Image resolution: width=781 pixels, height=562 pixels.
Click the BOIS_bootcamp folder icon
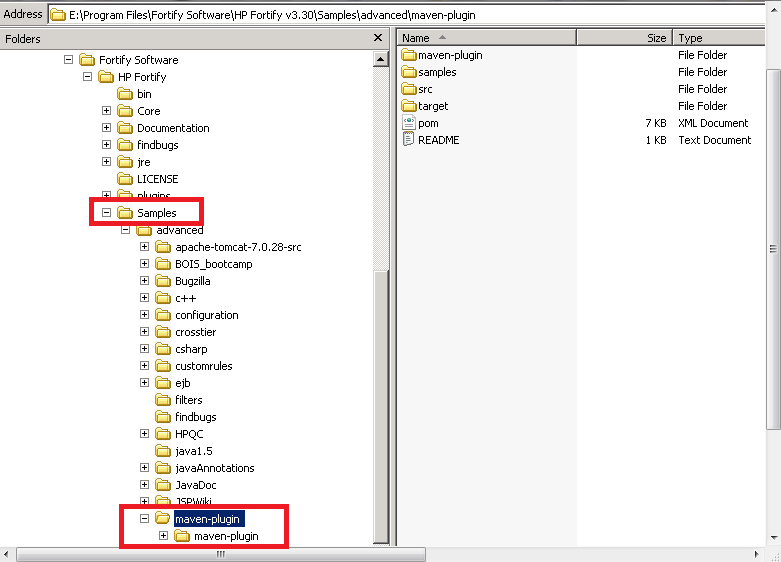click(163, 264)
